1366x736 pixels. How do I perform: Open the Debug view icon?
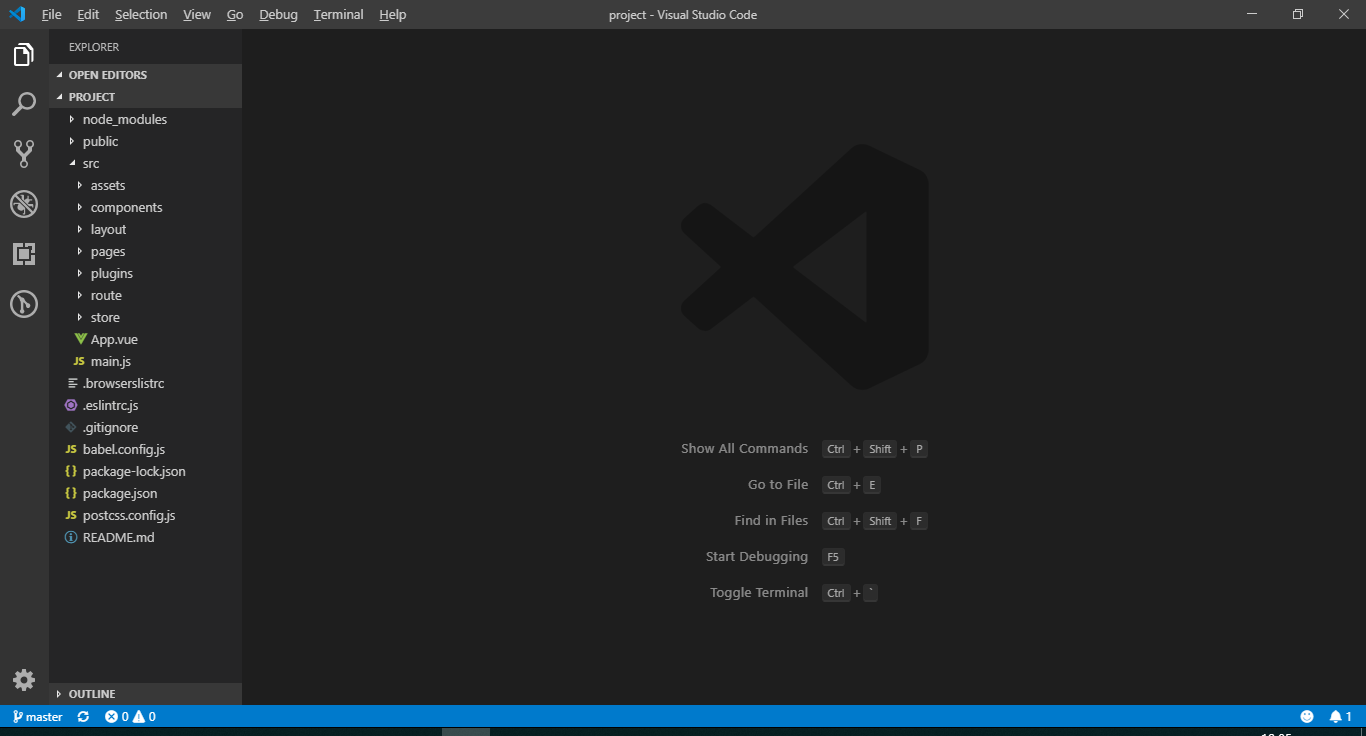(24, 204)
